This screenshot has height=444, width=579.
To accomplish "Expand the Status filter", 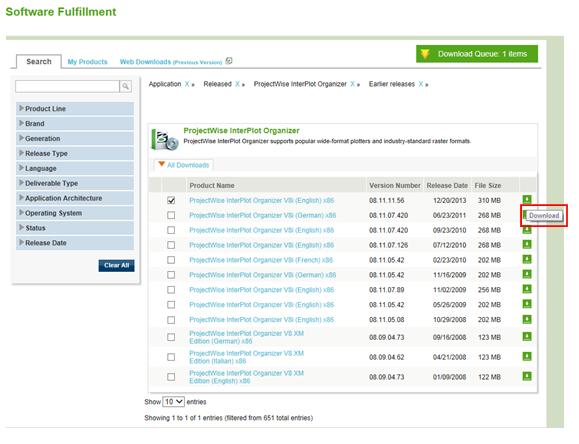I will click(x=75, y=228).
